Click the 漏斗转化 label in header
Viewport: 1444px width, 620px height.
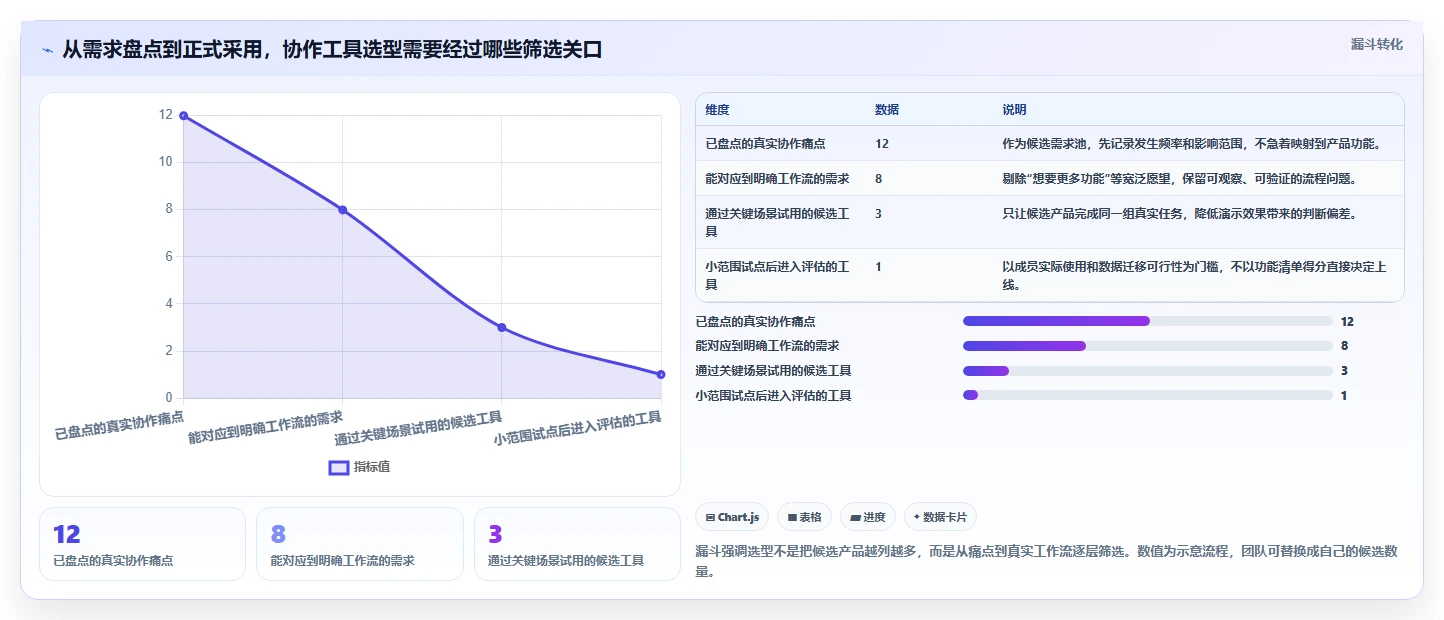(1376, 44)
